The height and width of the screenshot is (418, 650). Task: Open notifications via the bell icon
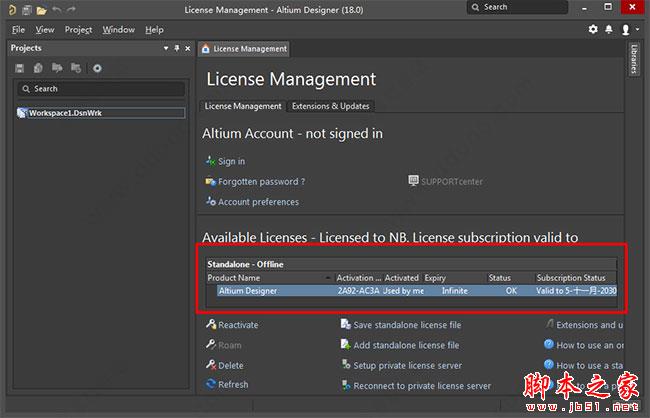click(609, 30)
